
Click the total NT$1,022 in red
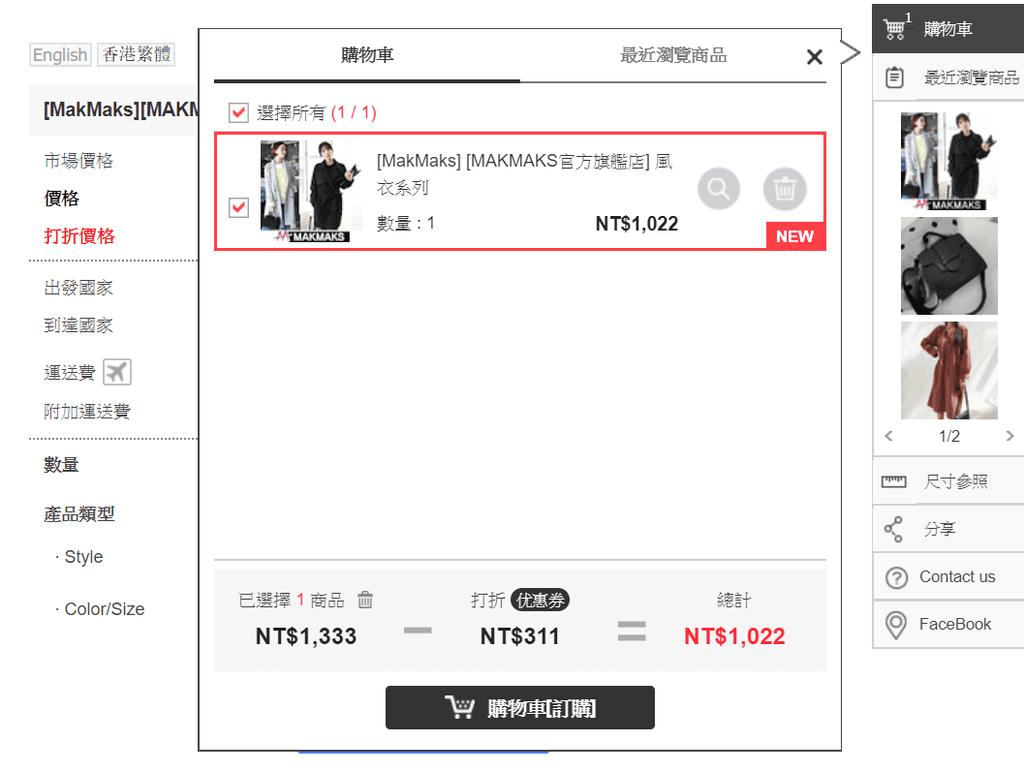(735, 636)
